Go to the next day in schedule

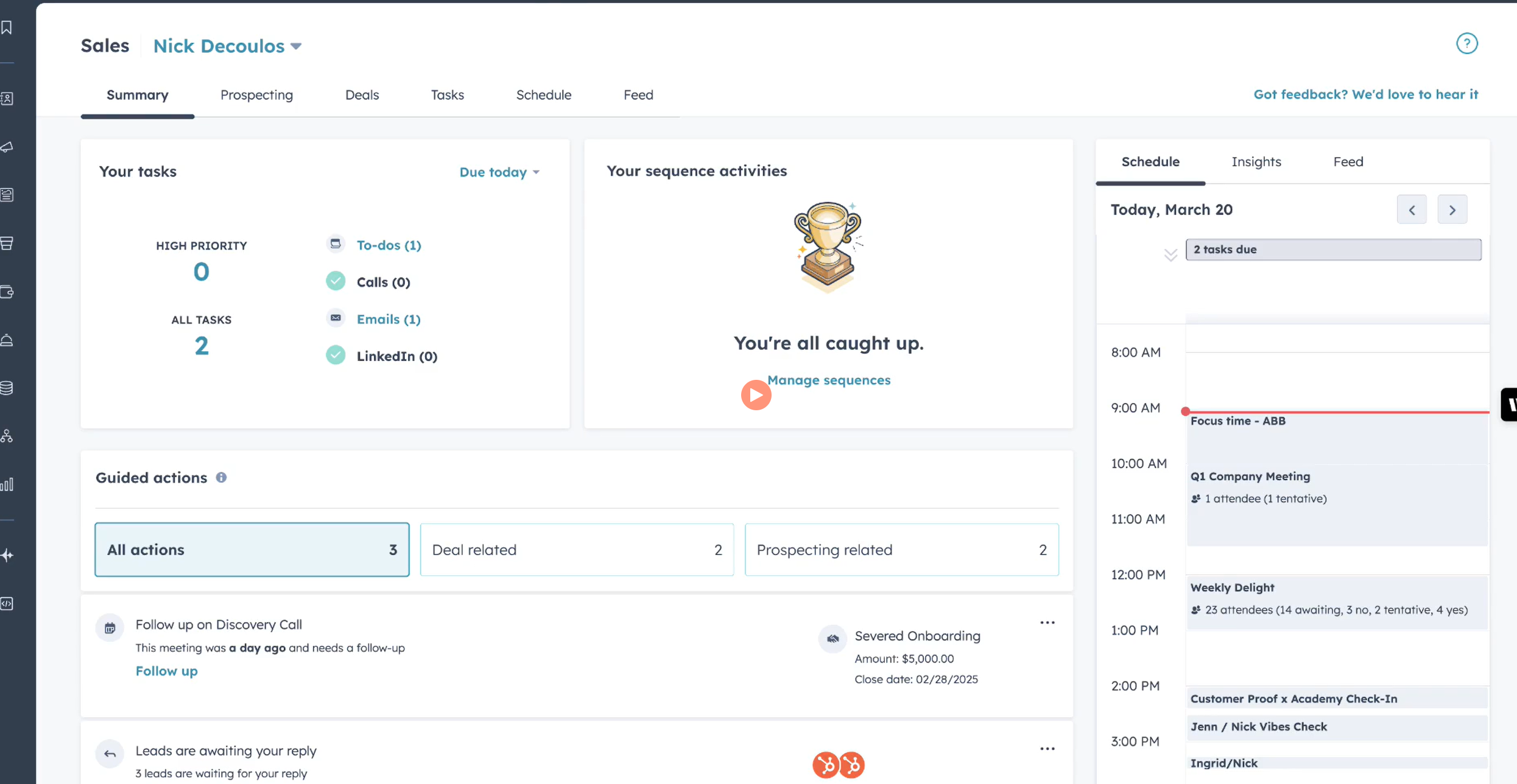pyautogui.click(x=1452, y=210)
